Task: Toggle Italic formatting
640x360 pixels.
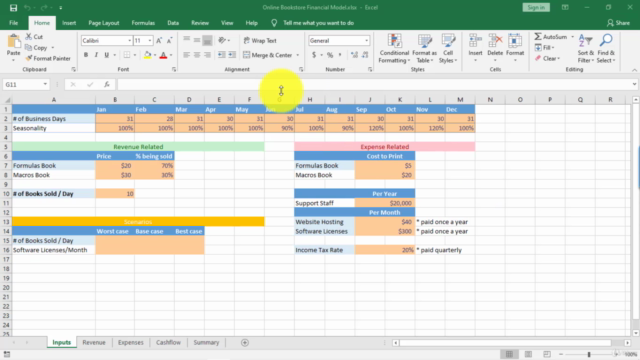Action: pos(96,55)
